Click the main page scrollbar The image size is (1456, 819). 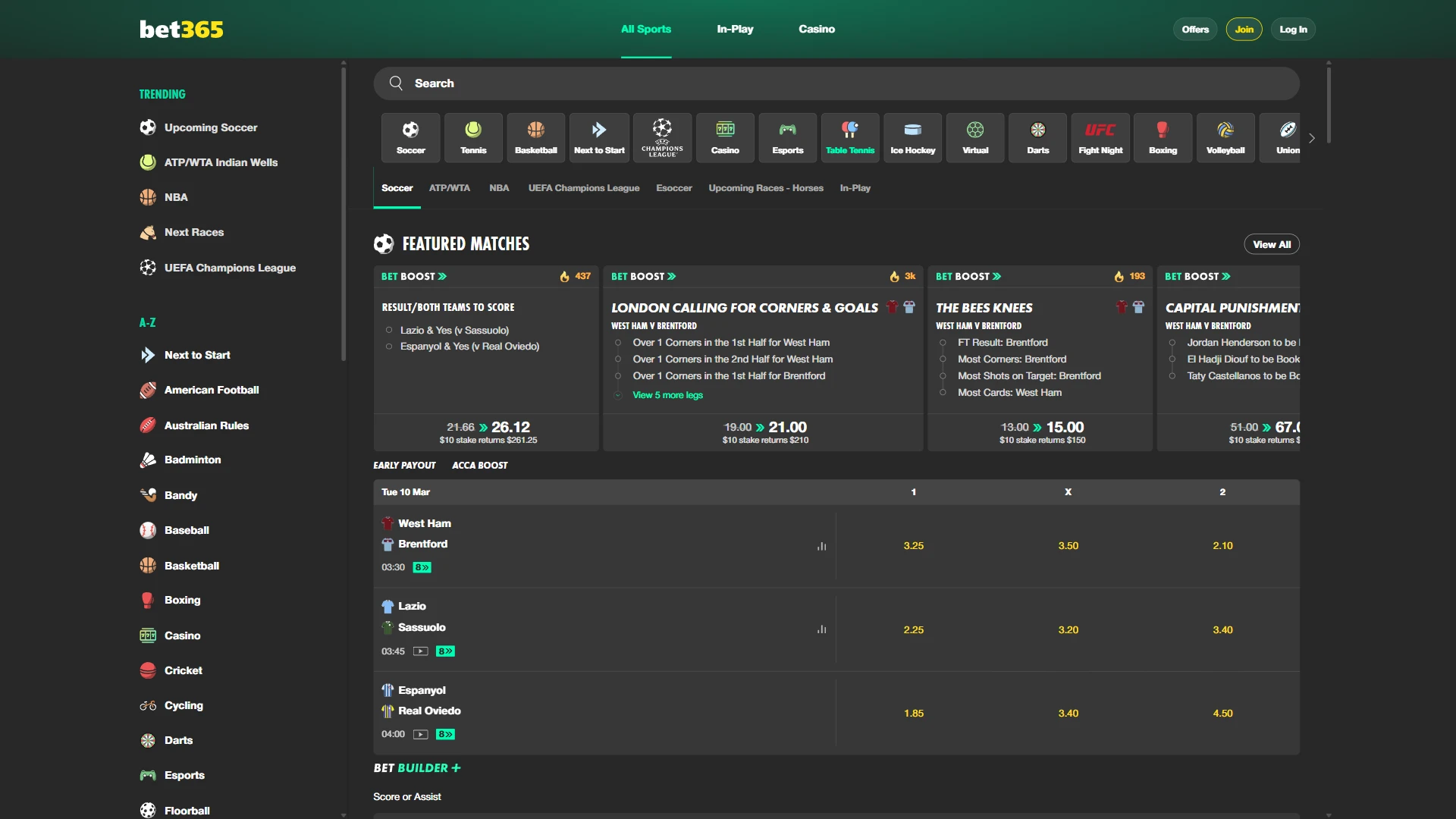click(1329, 105)
